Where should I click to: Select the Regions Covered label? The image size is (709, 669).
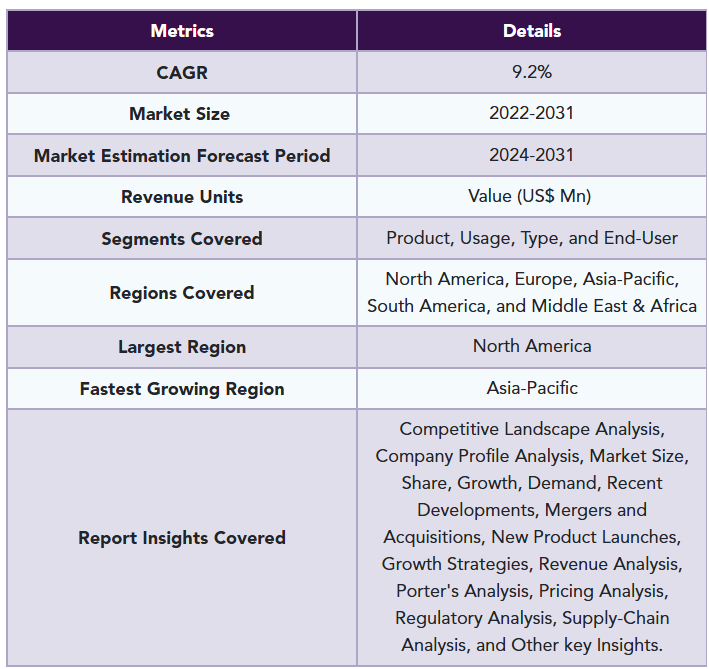click(x=182, y=293)
